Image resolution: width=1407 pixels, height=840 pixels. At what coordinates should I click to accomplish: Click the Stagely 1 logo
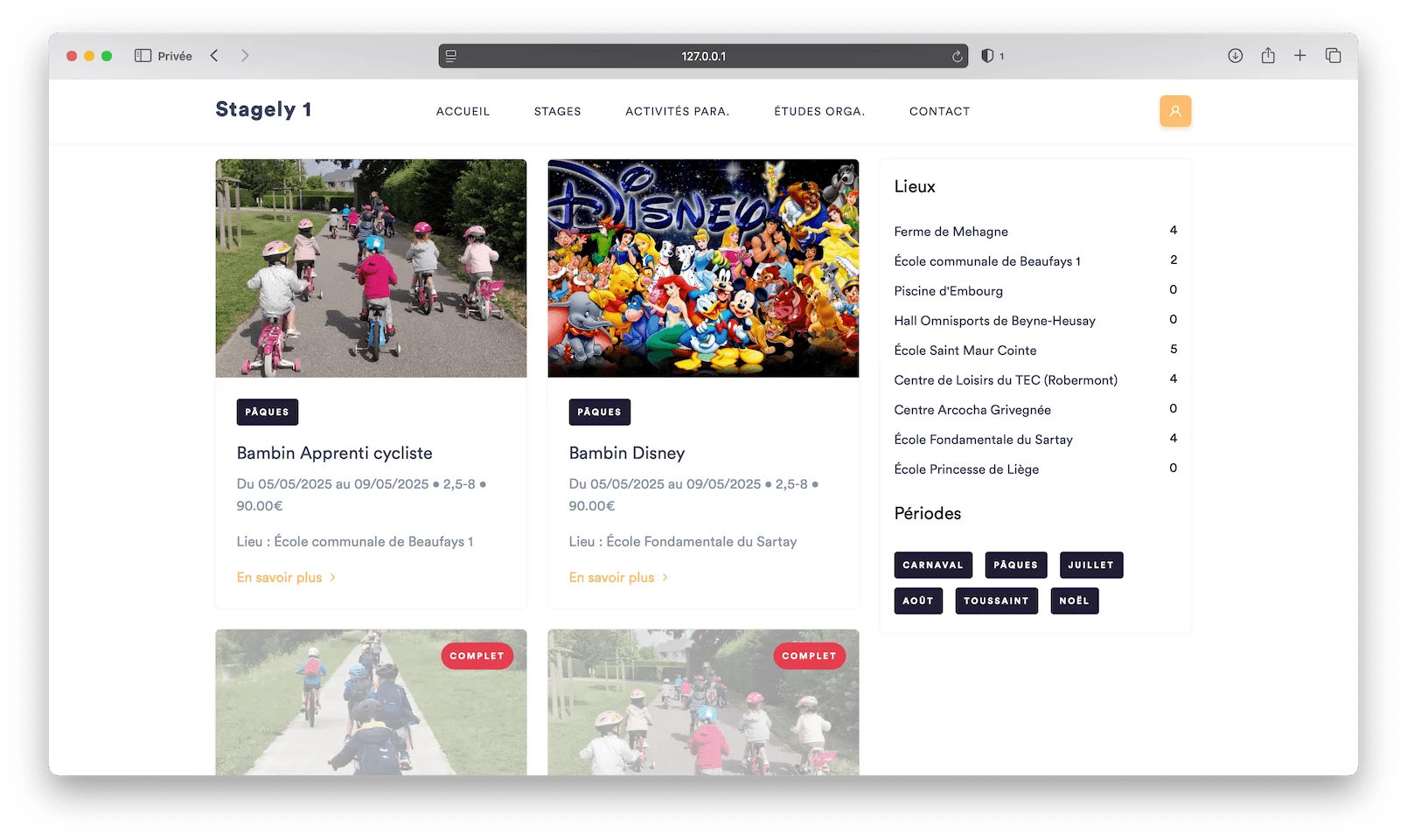coord(263,110)
